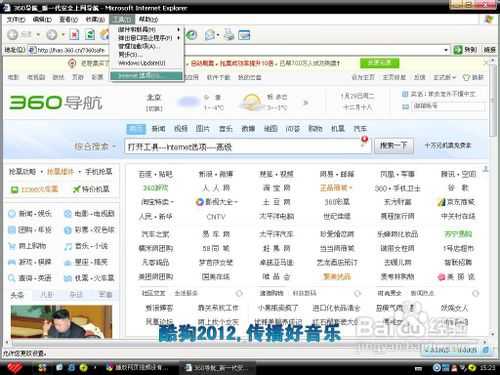
Task: Click the Stop page loading icon
Action: coord(74,35)
